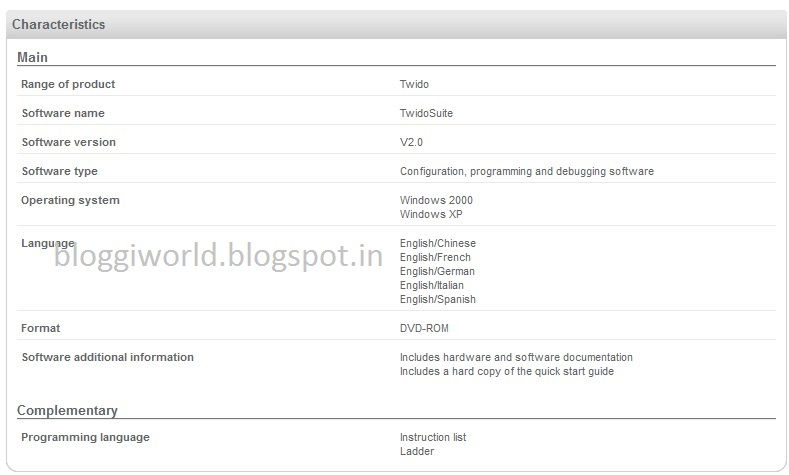789x475 pixels.
Task: Select the Instruction list value
Action: (x=433, y=437)
